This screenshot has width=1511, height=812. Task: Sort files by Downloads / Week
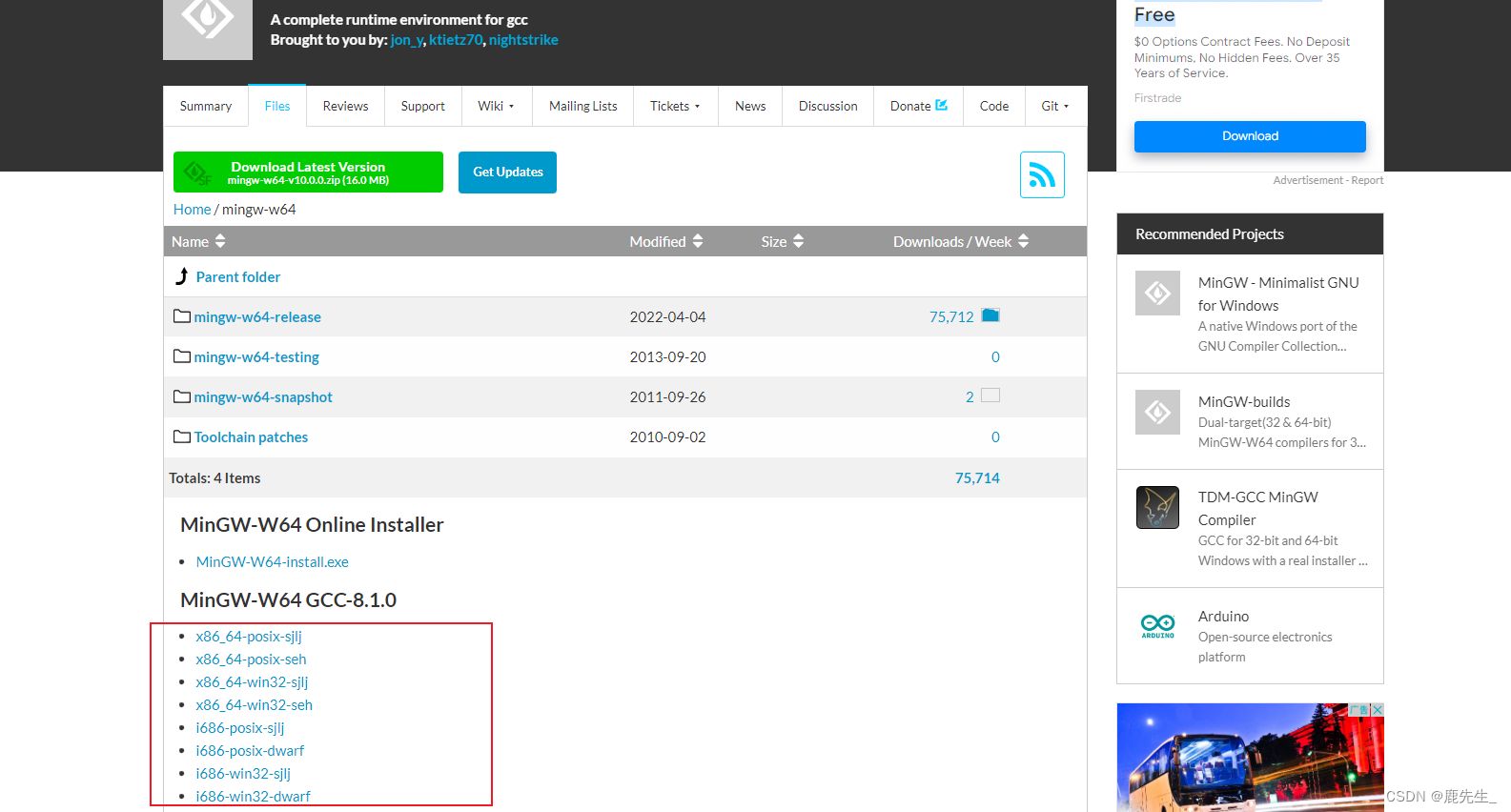(960, 241)
